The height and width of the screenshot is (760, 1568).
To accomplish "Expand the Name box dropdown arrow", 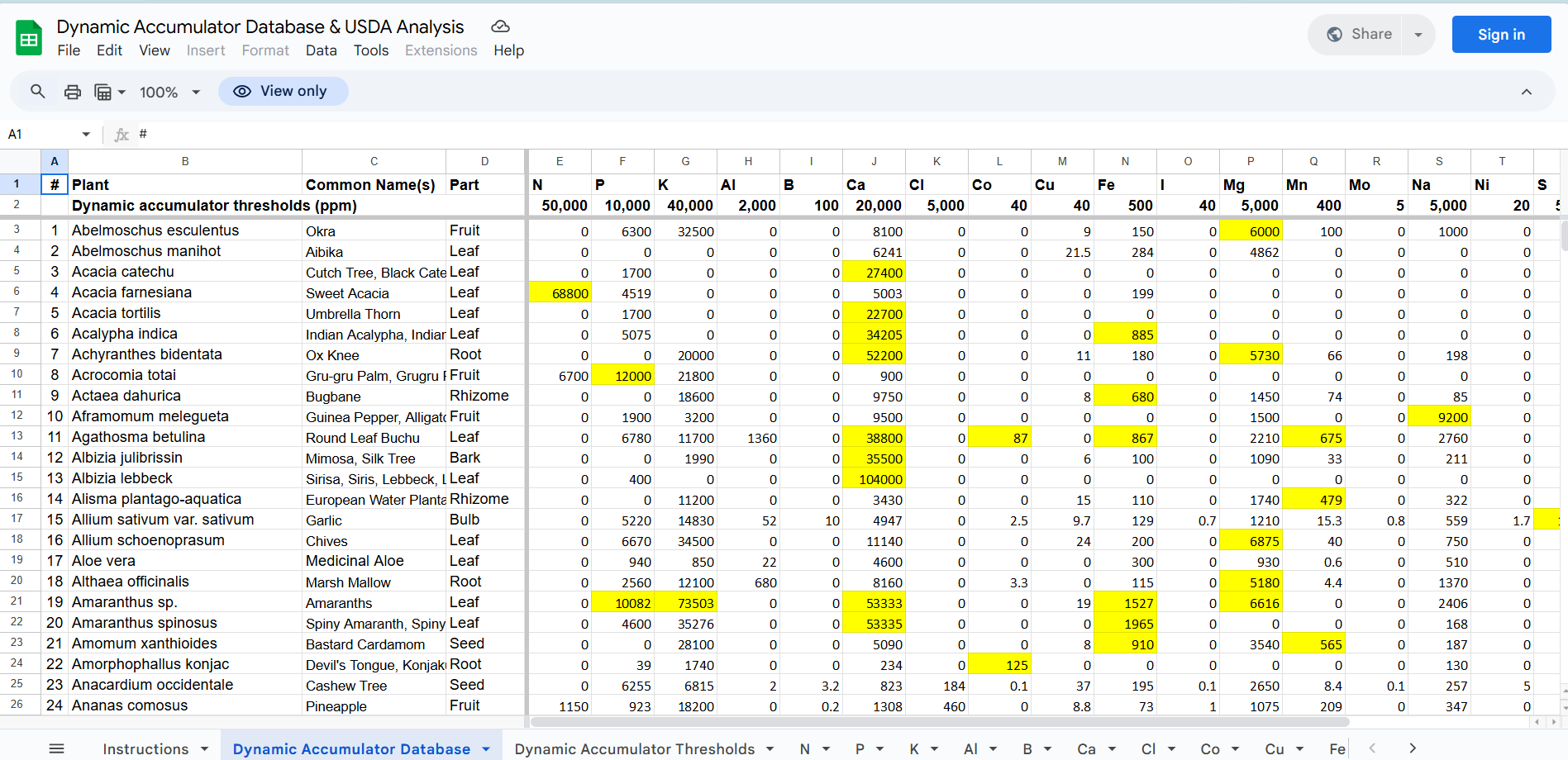I will pos(86,134).
